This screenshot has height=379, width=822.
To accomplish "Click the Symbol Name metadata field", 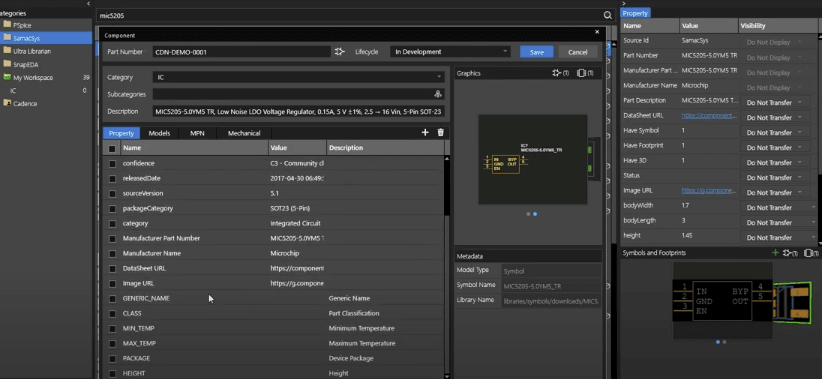I will [x=551, y=286].
